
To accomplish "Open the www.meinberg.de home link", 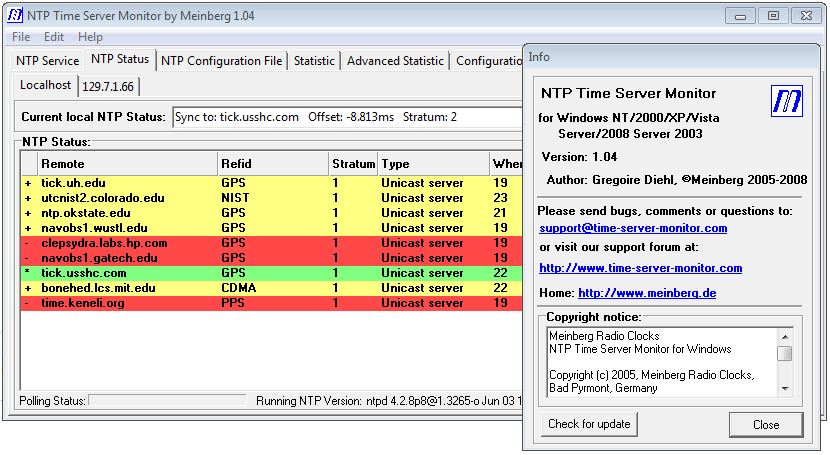I will pyautogui.click(x=647, y=293).
